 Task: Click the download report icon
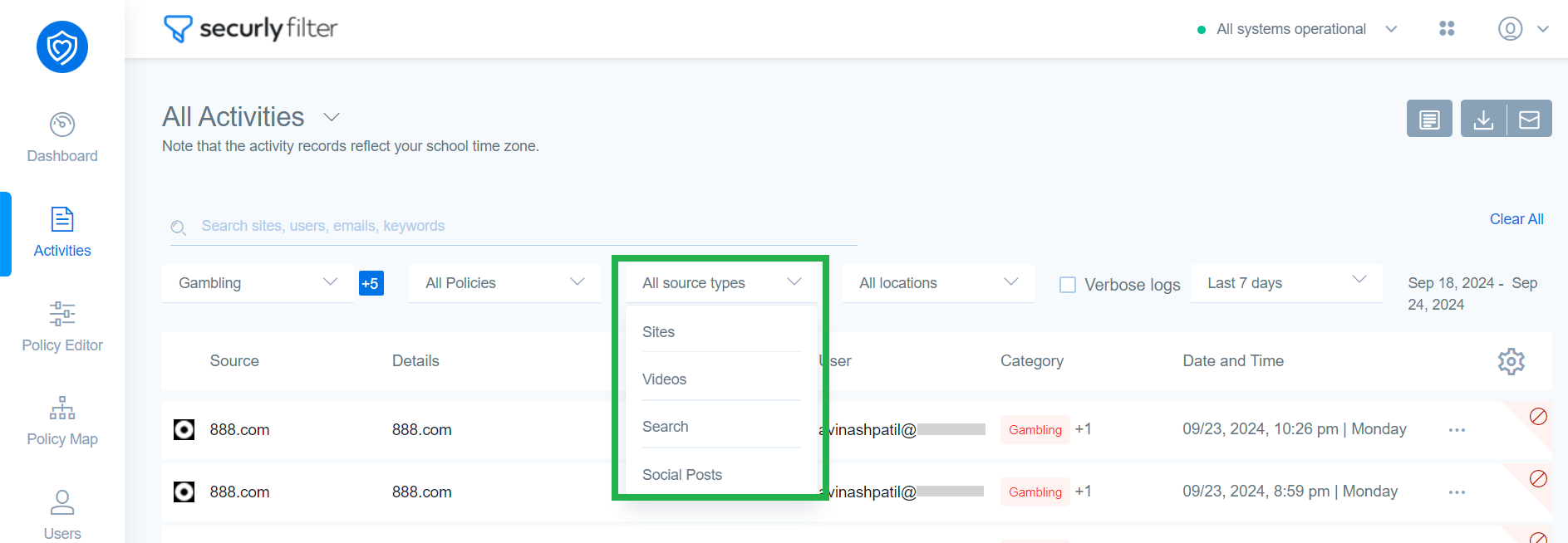pyautogui.click(x=1483, y=119)
